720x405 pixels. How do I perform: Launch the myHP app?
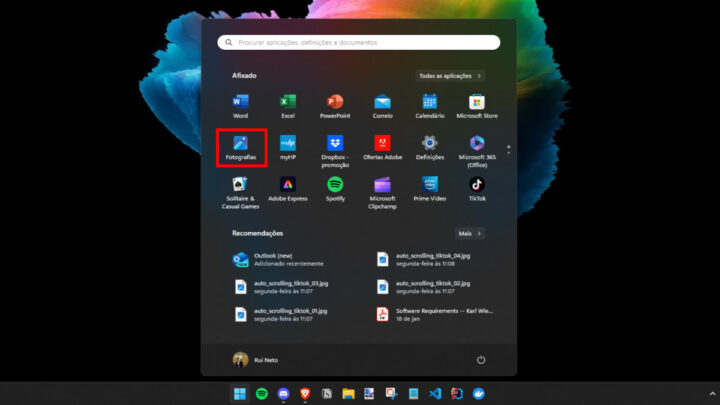point(288,148)
